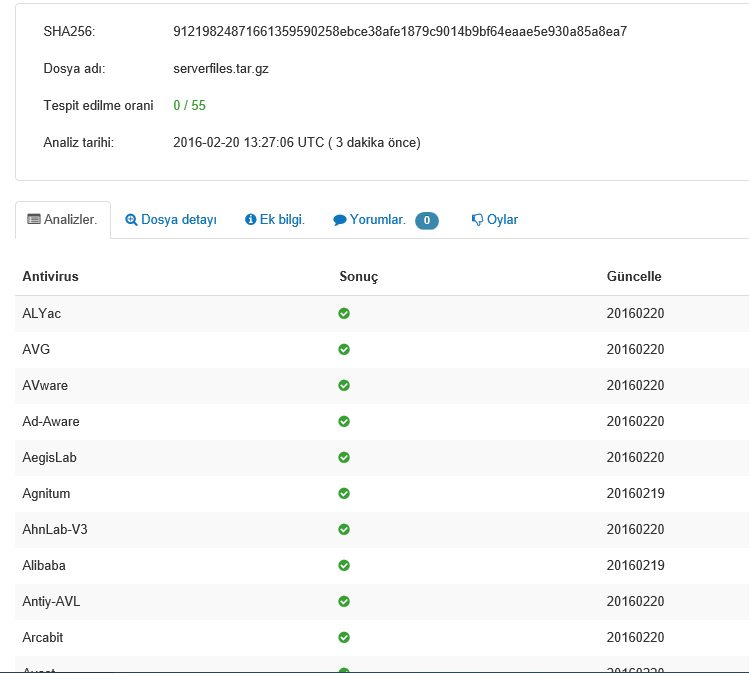Click the file name serverfiles.tar.gz
Screen dimensions: 749x673
click(x=221, y=69)
